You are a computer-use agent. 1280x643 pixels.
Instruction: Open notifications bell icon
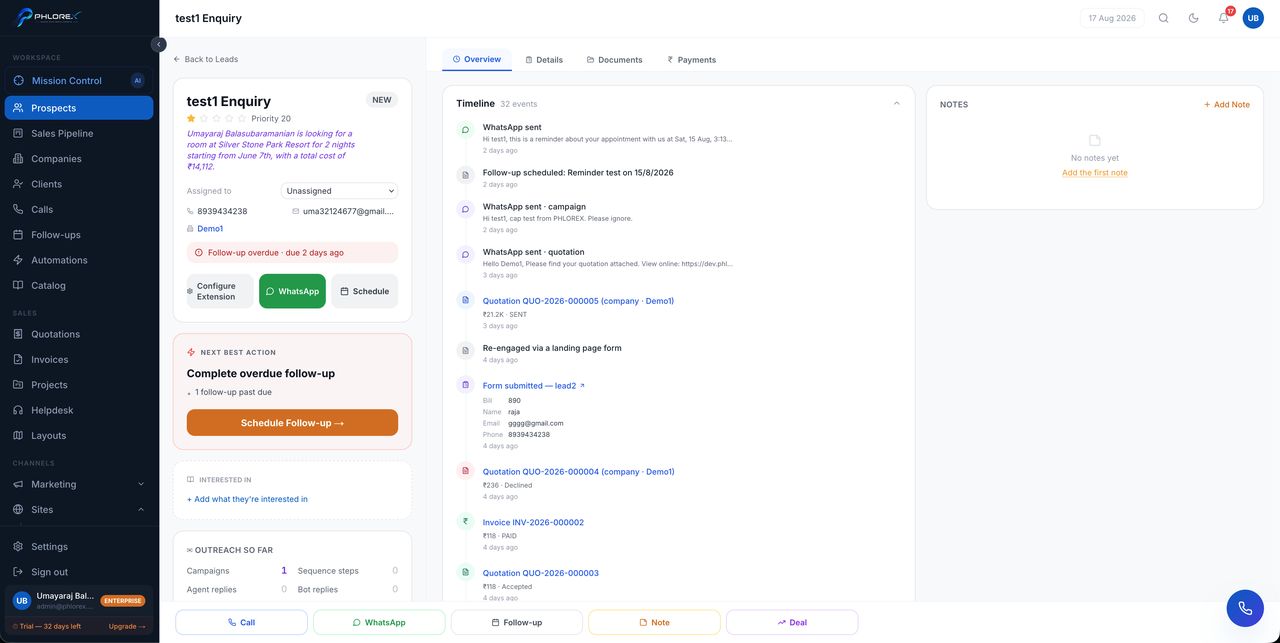click(x=1223, y=18)
